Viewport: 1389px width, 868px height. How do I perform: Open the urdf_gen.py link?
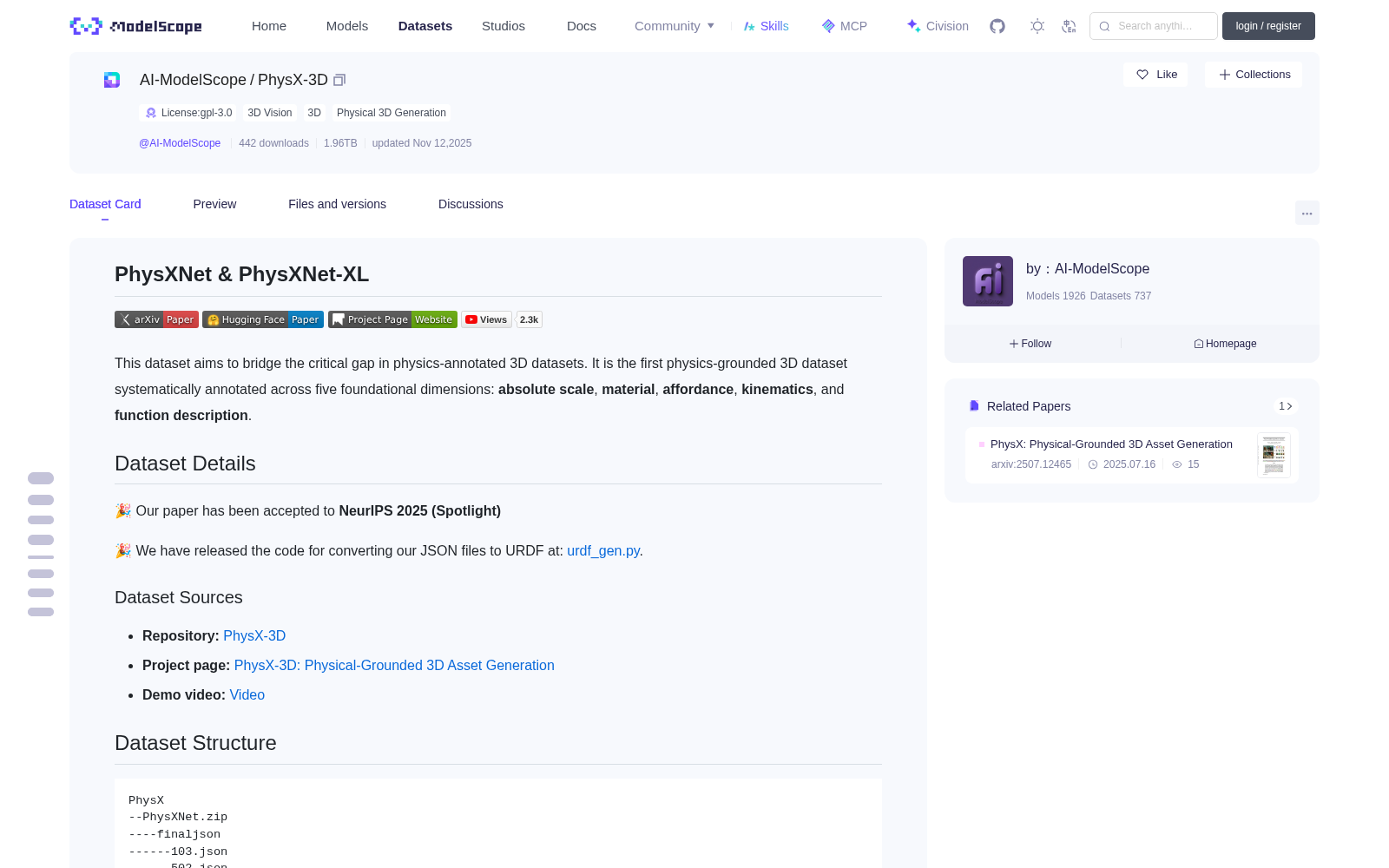click(x=603, y=550)
